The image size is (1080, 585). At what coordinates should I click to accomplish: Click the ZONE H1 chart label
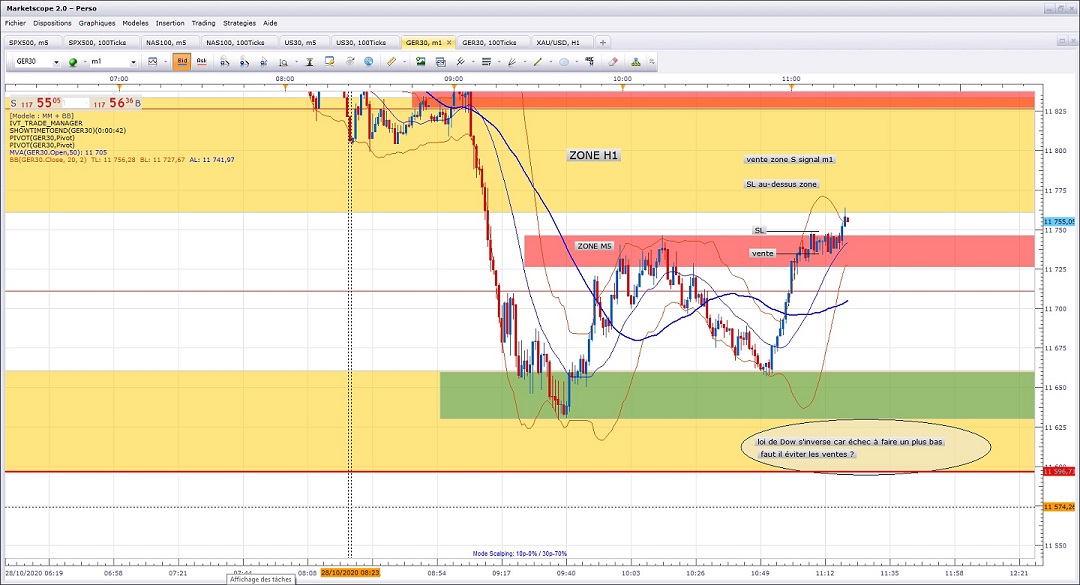593,156
